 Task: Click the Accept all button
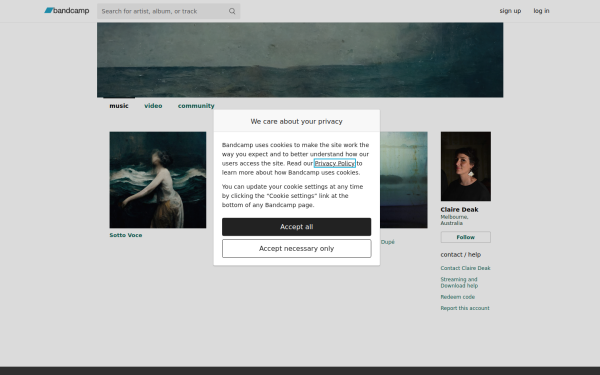point(297,227)
